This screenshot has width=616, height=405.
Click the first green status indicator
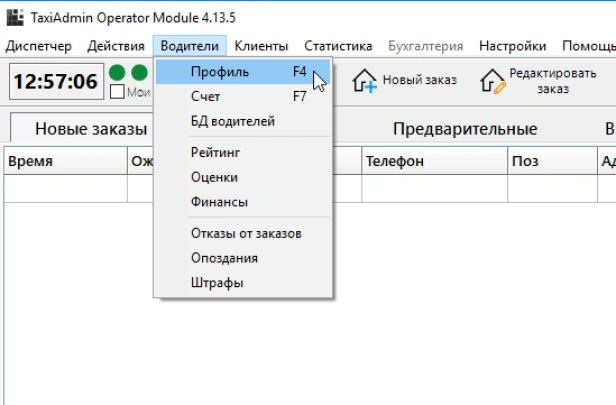(117, 72)
